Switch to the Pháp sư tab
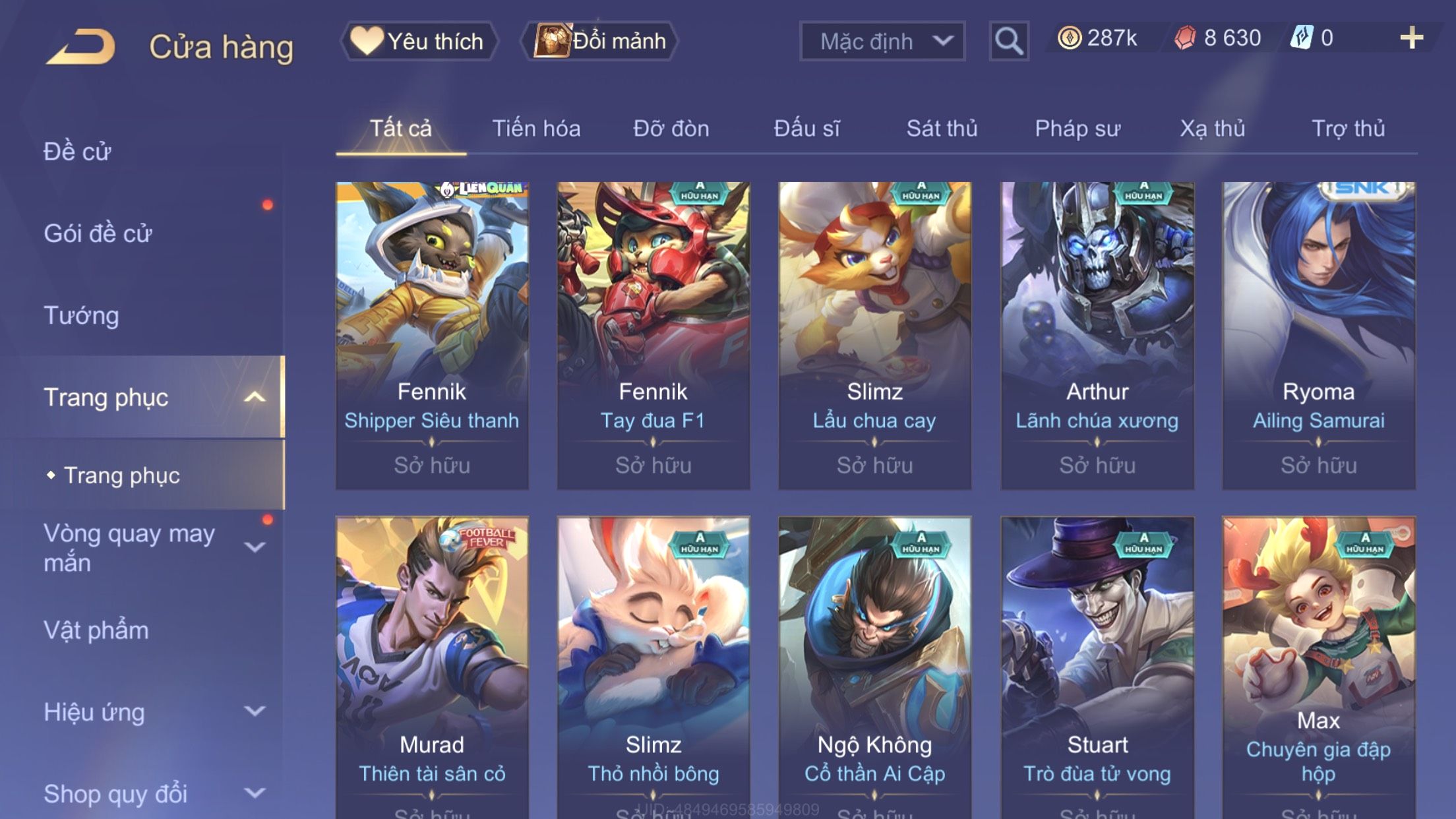Image resolution: width=1456 pixels, height=819 pixels. [x=1077, y=128]
